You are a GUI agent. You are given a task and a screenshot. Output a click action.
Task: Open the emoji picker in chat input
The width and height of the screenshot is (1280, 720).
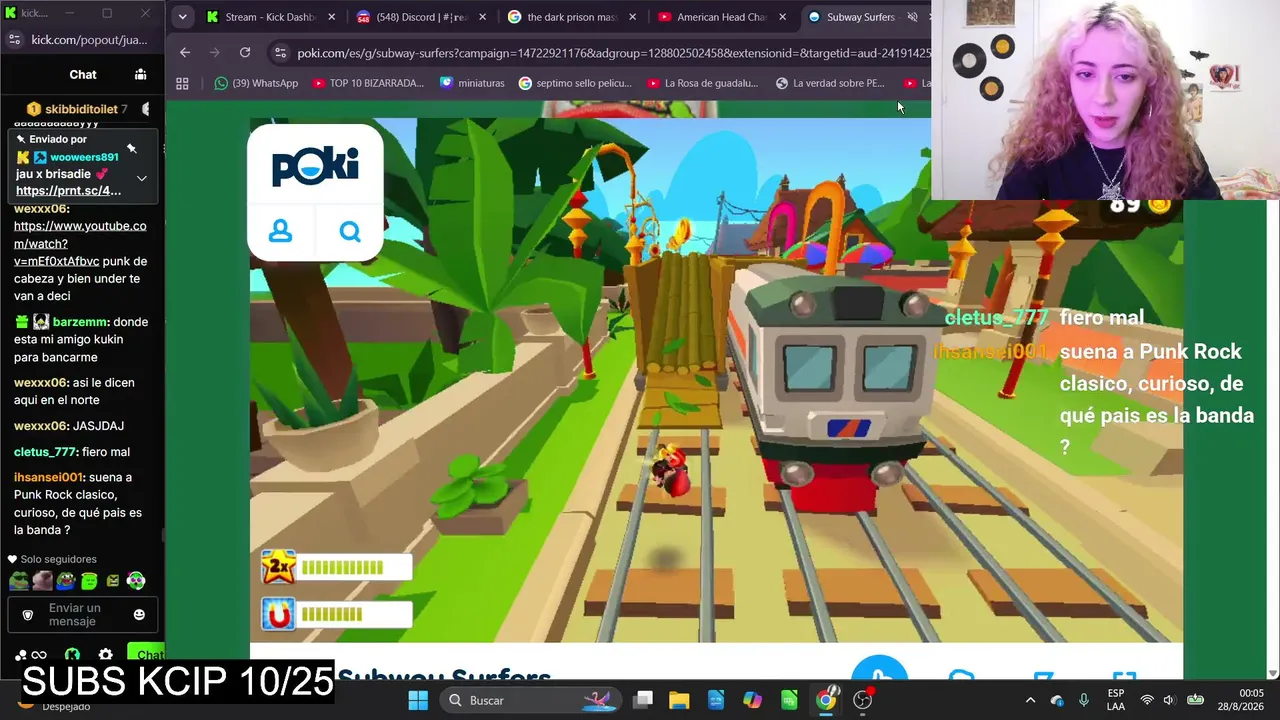(139, 614)
